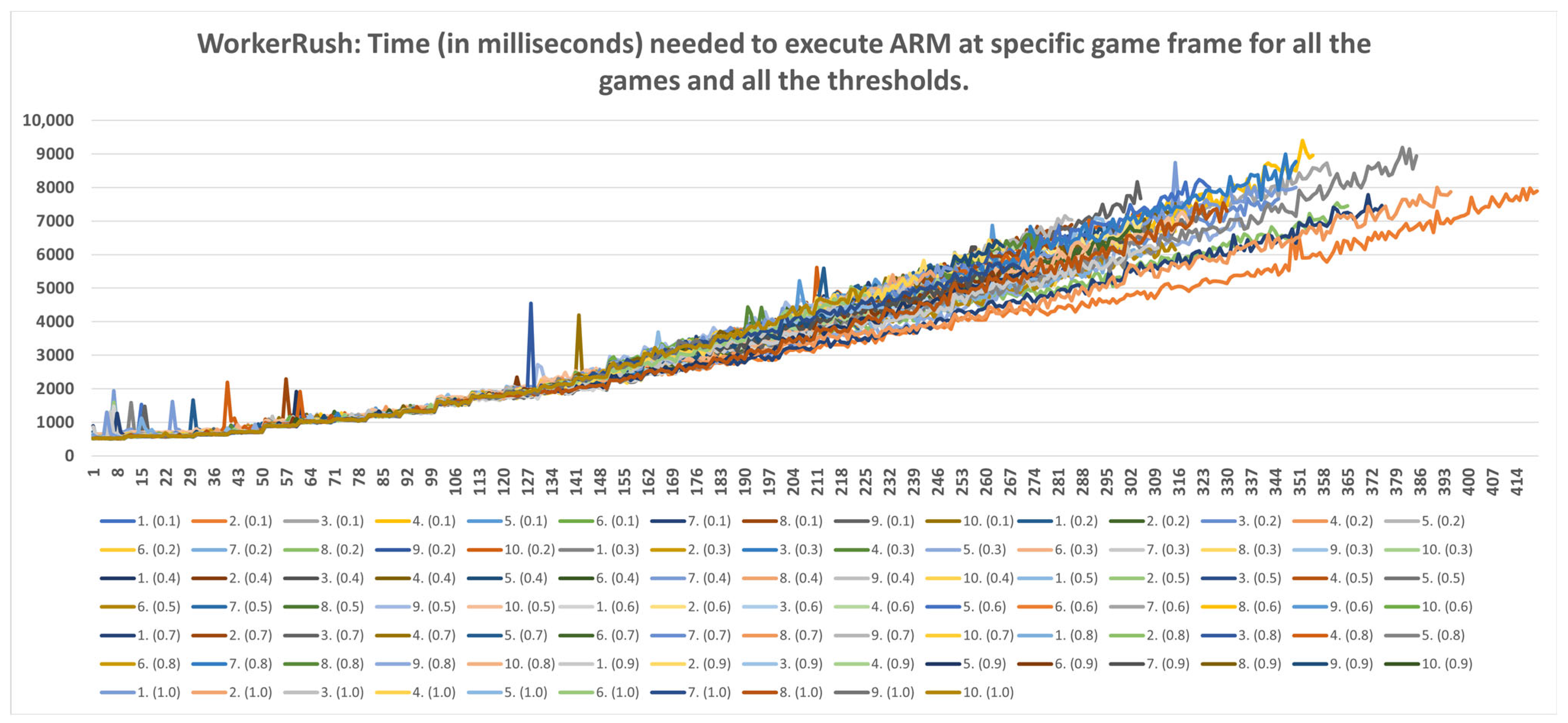
Task: Select the 5. (0.5) legend entry
Action: tap(1443, 578)
